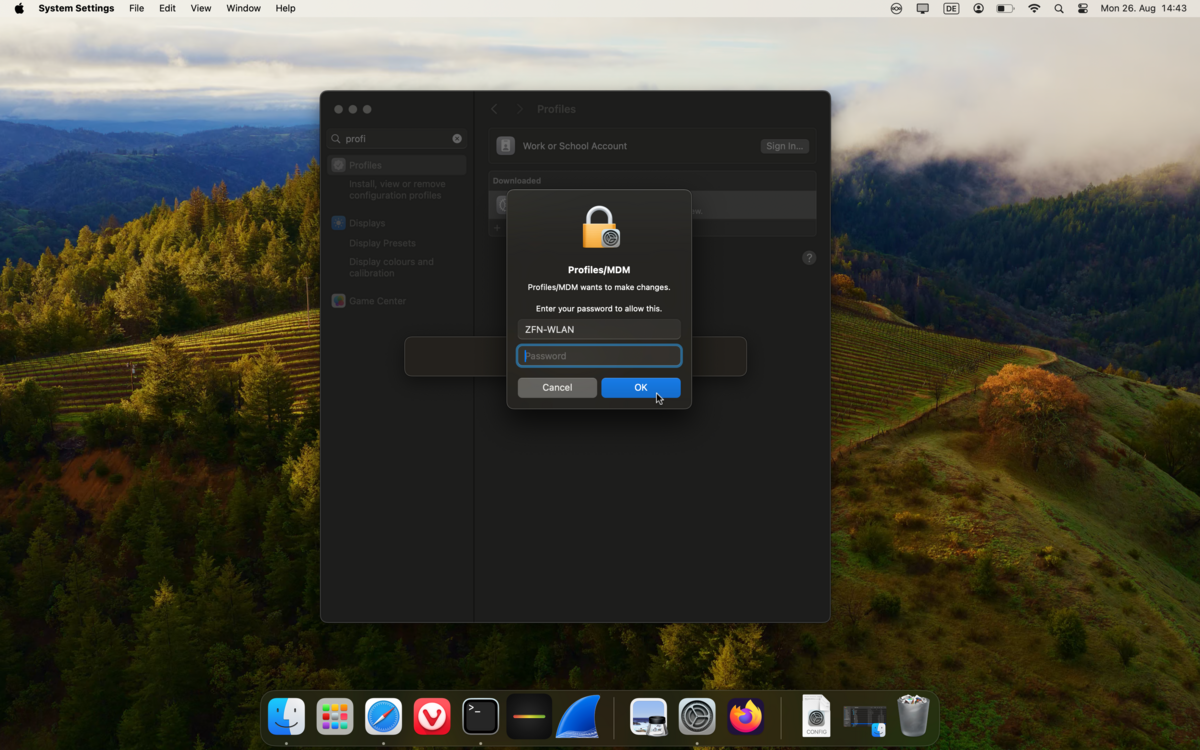Click the ZFN-WLAN username field
This screenshot has width=1200, height=750.
tap(599, 329)
